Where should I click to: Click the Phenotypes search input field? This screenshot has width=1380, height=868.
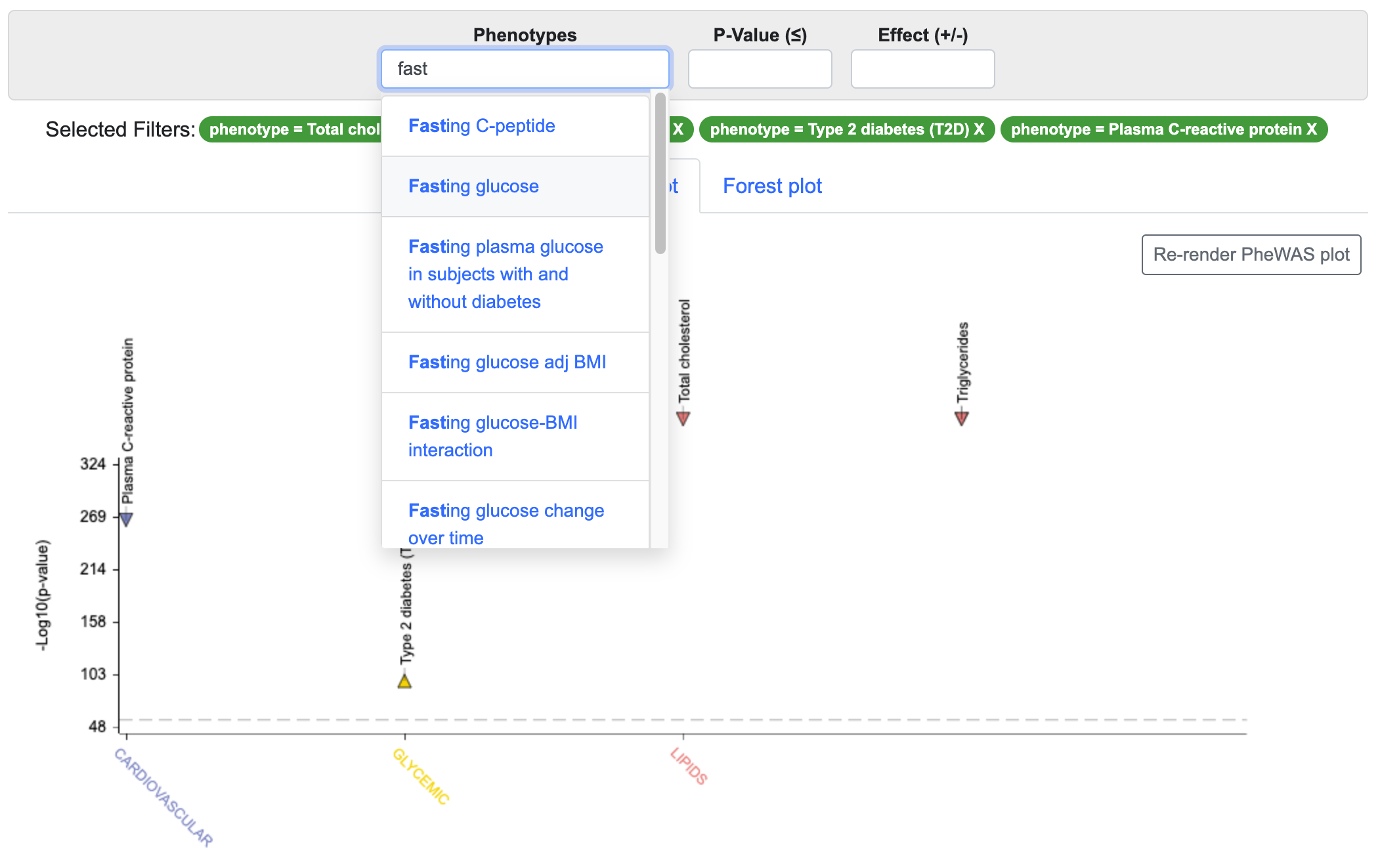pyautogui.click(x=525, y=69)
